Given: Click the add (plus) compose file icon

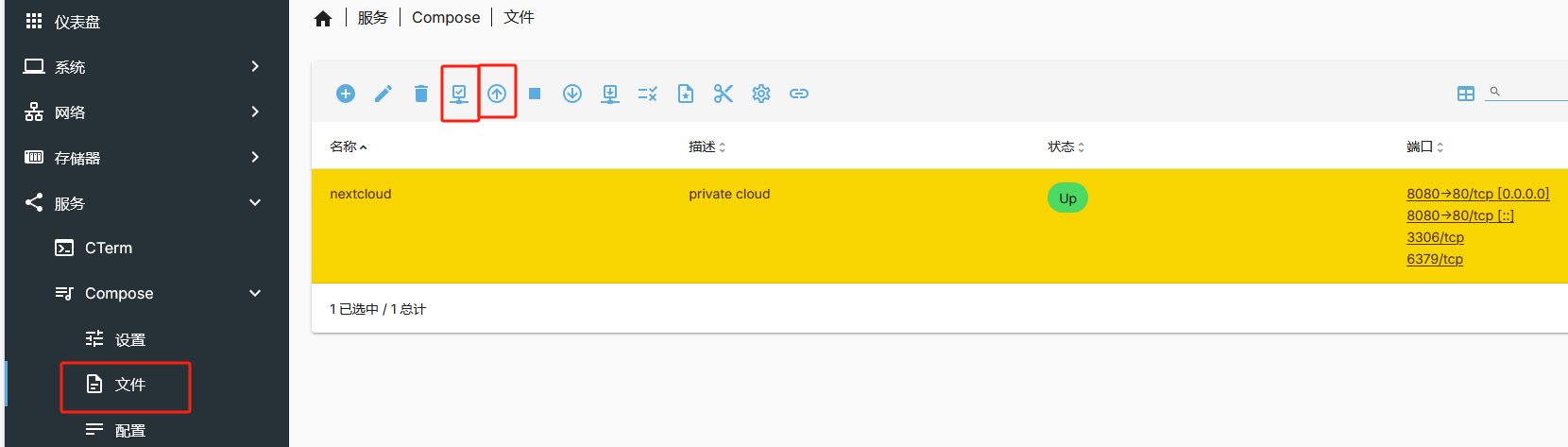Looking at the screenshot, I should click(346, 94).
